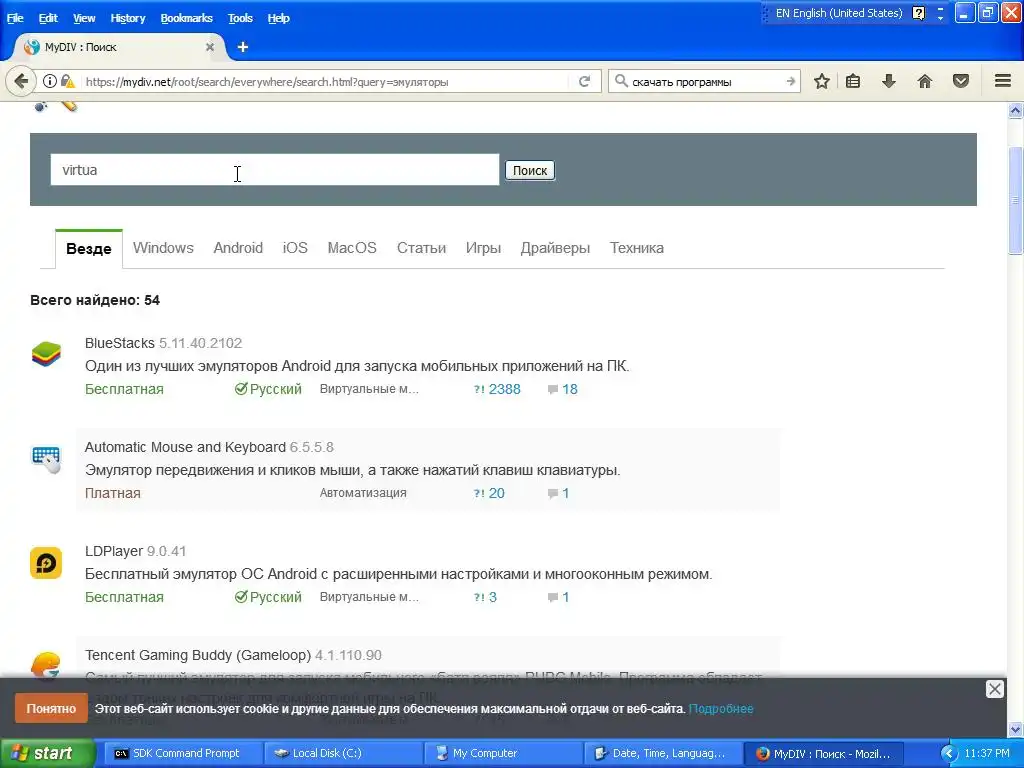The image size is (1024, 768).
Task: Switch to the Android tab
Action: coord(238,248)
